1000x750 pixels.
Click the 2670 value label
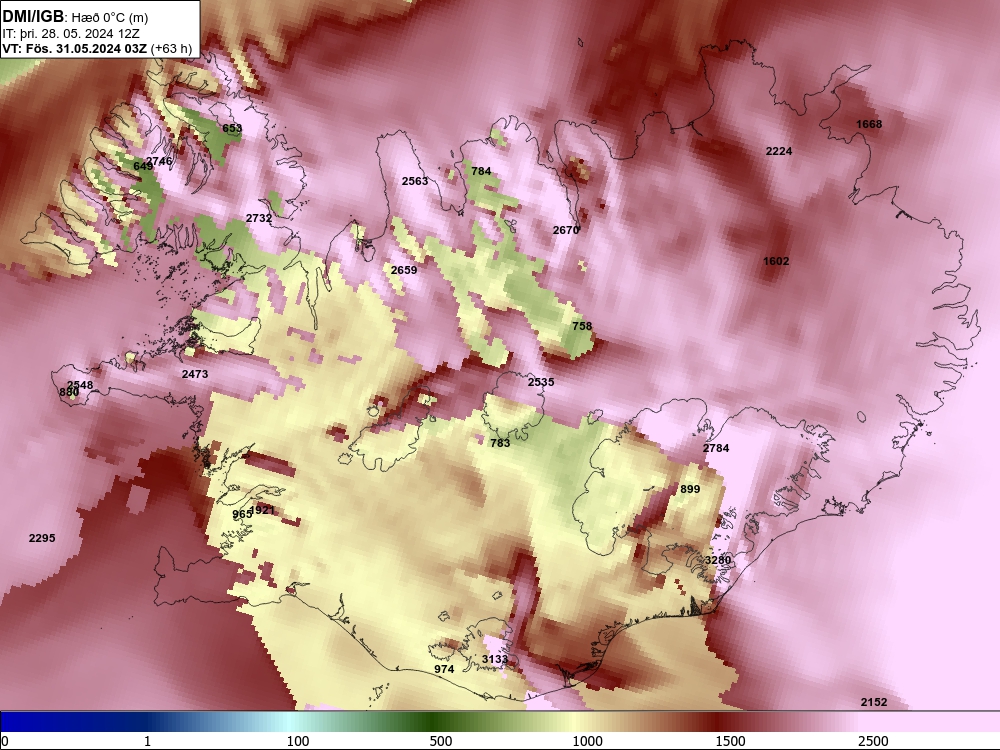click(x=566, y=230)
